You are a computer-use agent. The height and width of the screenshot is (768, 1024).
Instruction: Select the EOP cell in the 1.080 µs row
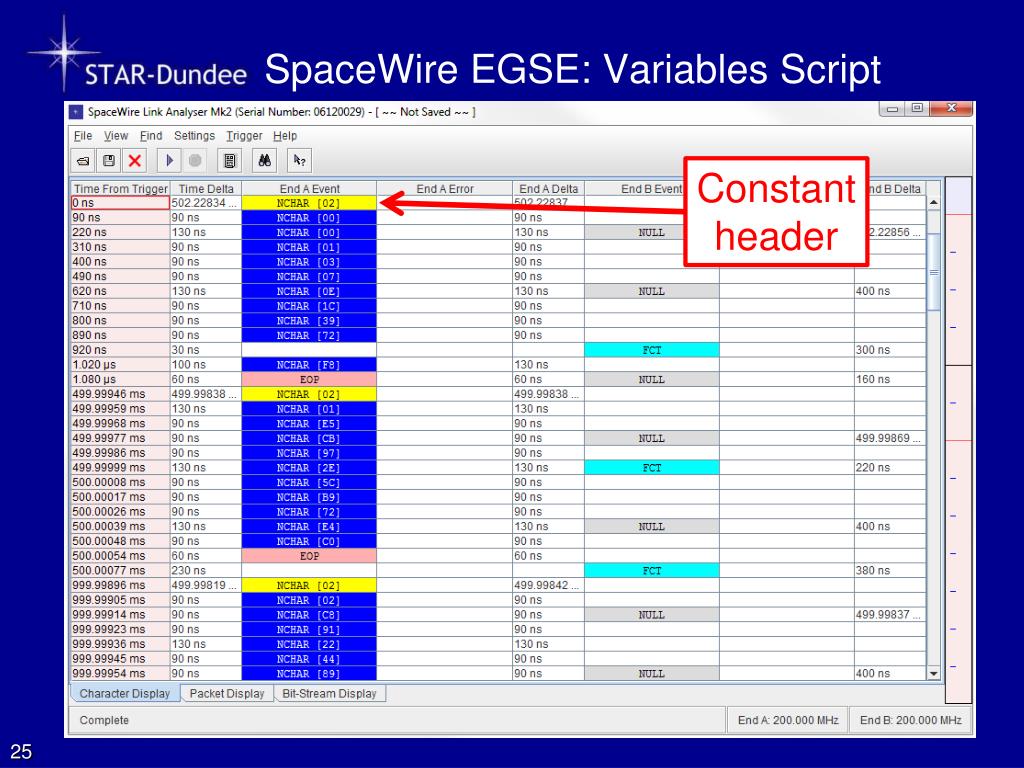(309, 379)
